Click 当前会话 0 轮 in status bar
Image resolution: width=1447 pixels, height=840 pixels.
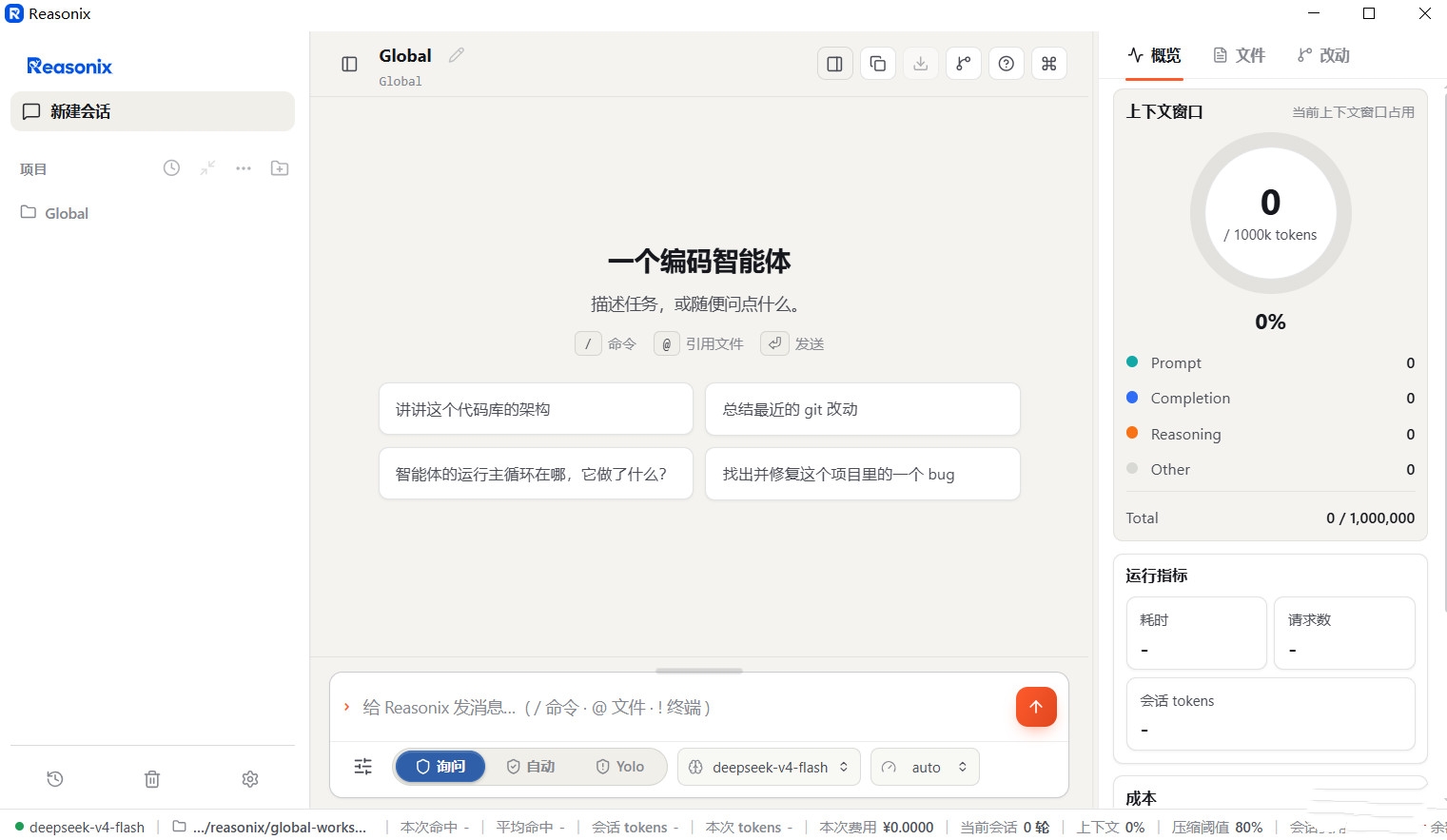[1005, 827]
